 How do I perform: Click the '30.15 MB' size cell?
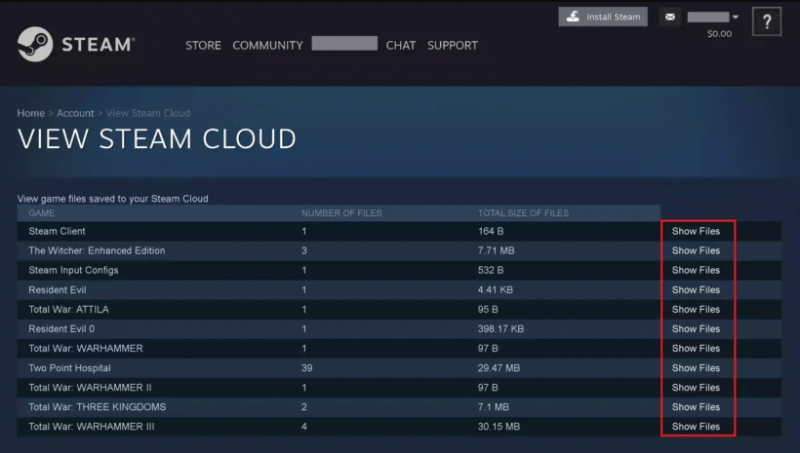498,426
